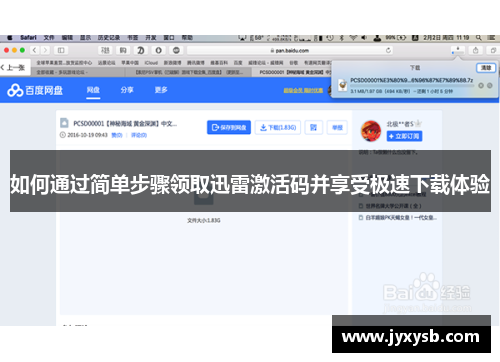Screen dimensions: 500x362
Task: Click the Spotlight search icon
Action: pos(479,38)
